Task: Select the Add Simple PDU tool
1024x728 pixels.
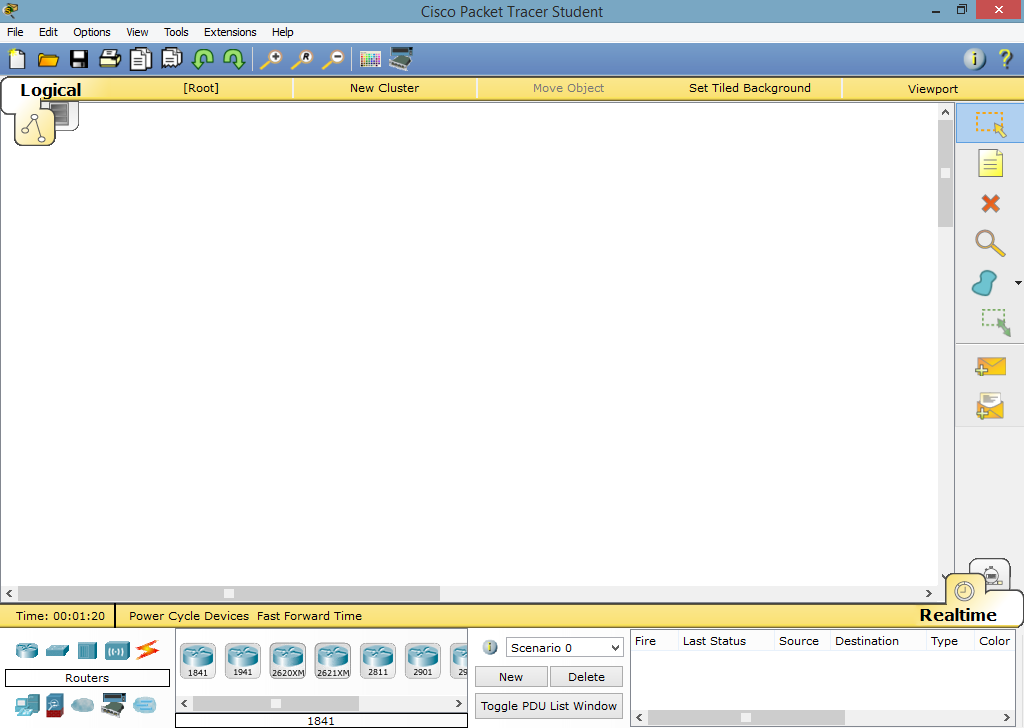Action: (989, 366)
